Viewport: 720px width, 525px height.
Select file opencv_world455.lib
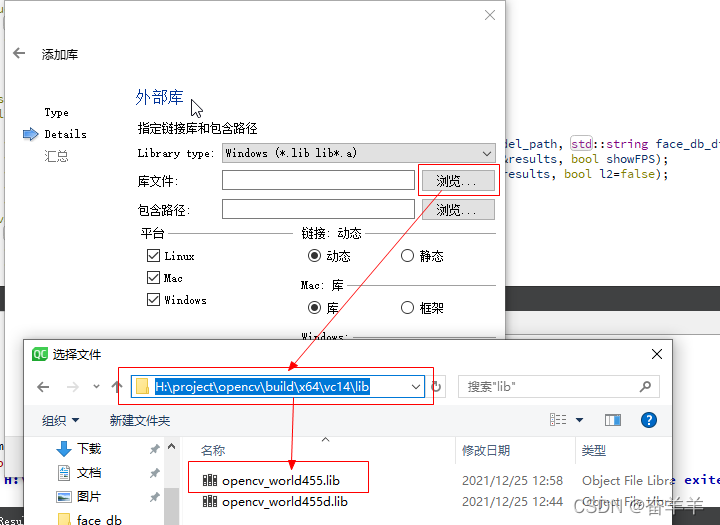coord(280,480)
